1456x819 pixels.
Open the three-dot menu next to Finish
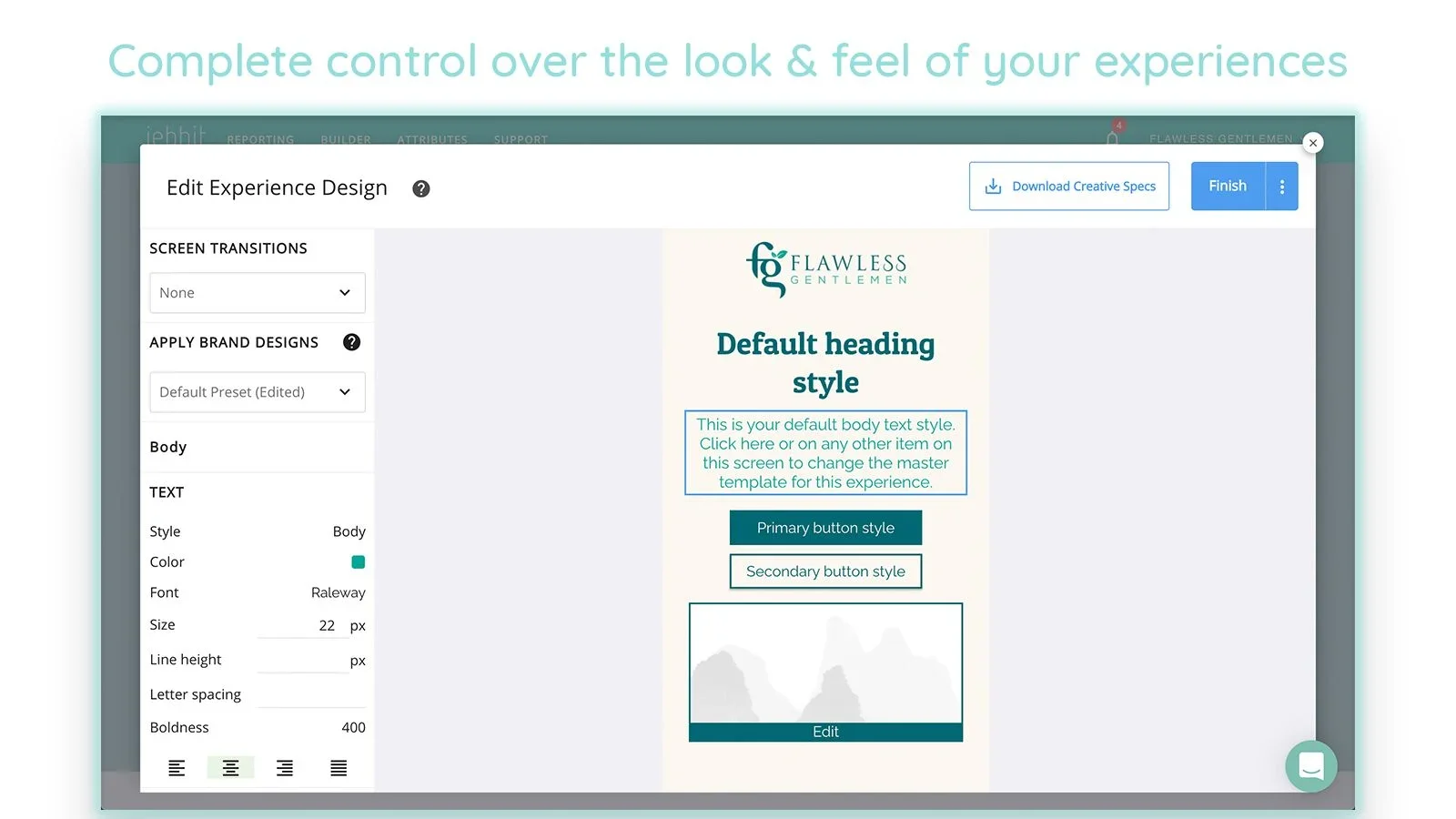click(1282, 187)
